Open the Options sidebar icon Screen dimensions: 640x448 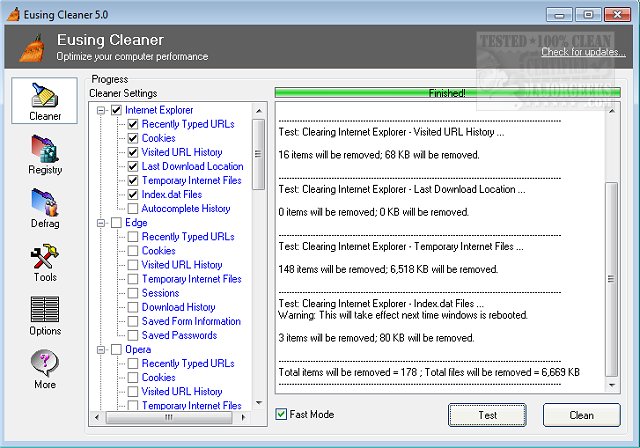point(45,314)
